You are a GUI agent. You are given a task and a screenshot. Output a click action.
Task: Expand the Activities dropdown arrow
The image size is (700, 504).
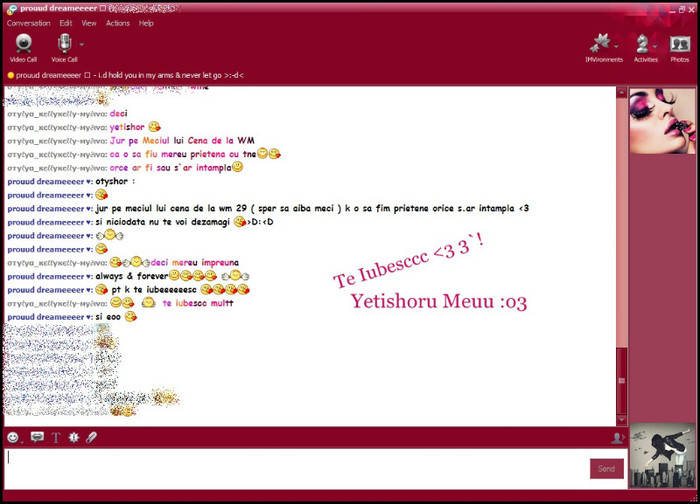click(x=656, y=45)
